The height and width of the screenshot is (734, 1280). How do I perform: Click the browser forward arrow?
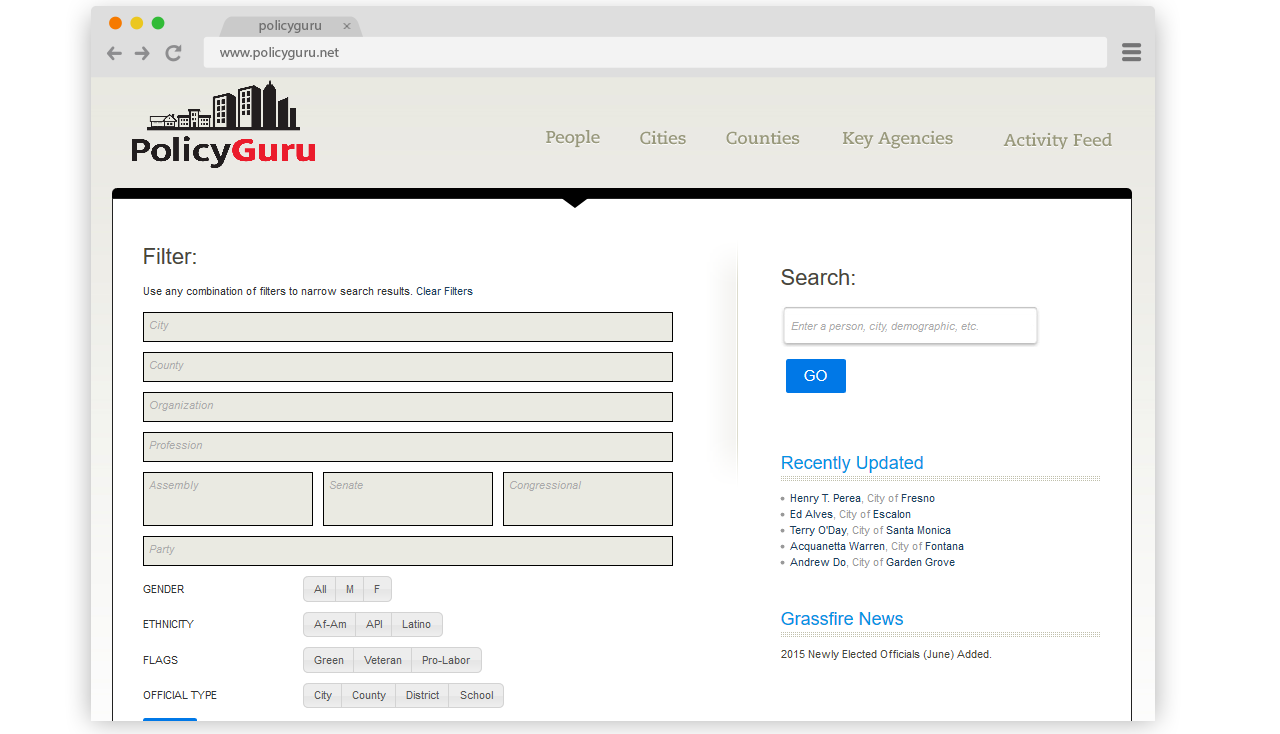pyautogui.click(x=142, y=53)
